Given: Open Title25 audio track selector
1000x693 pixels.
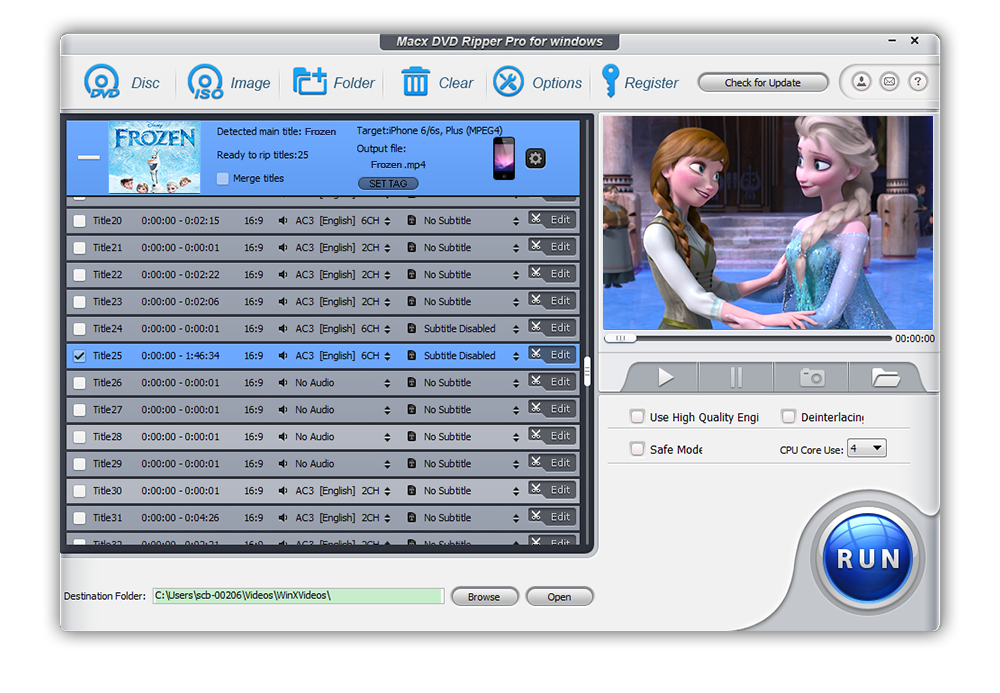Looking at the screenshot, I should coord(387,356).
